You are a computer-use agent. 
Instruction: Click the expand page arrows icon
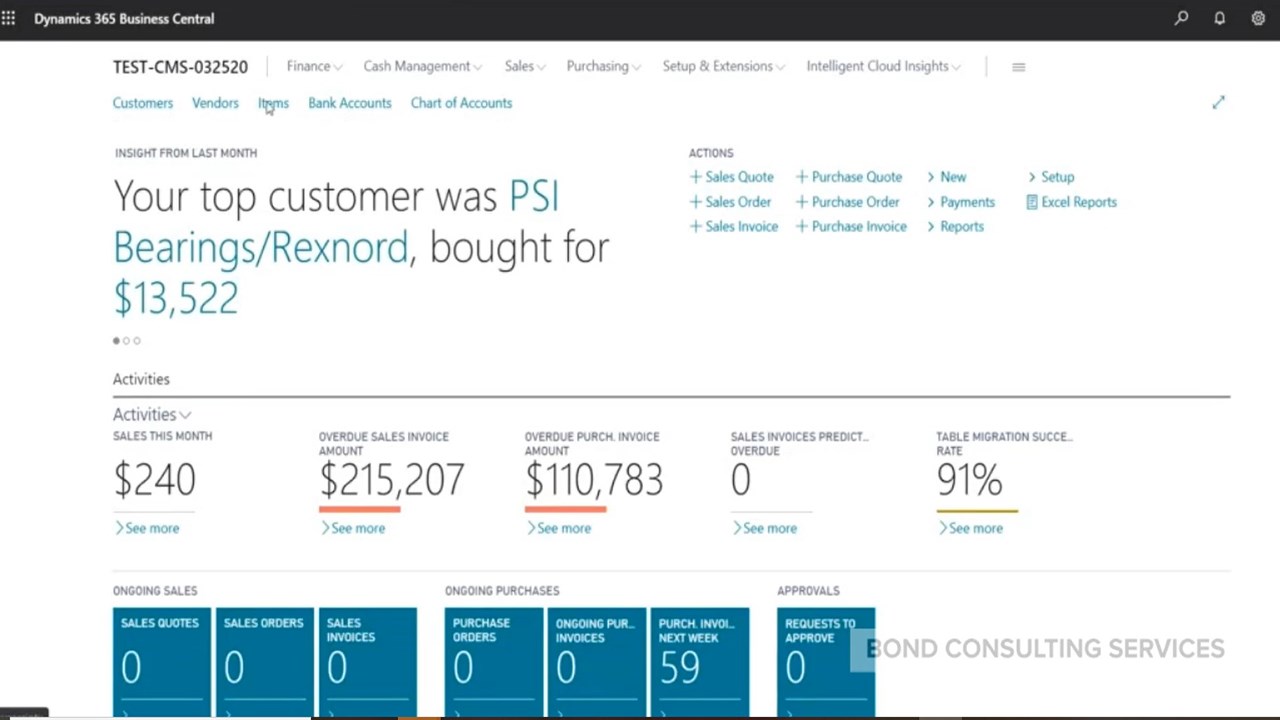(x=1218, y=103)
